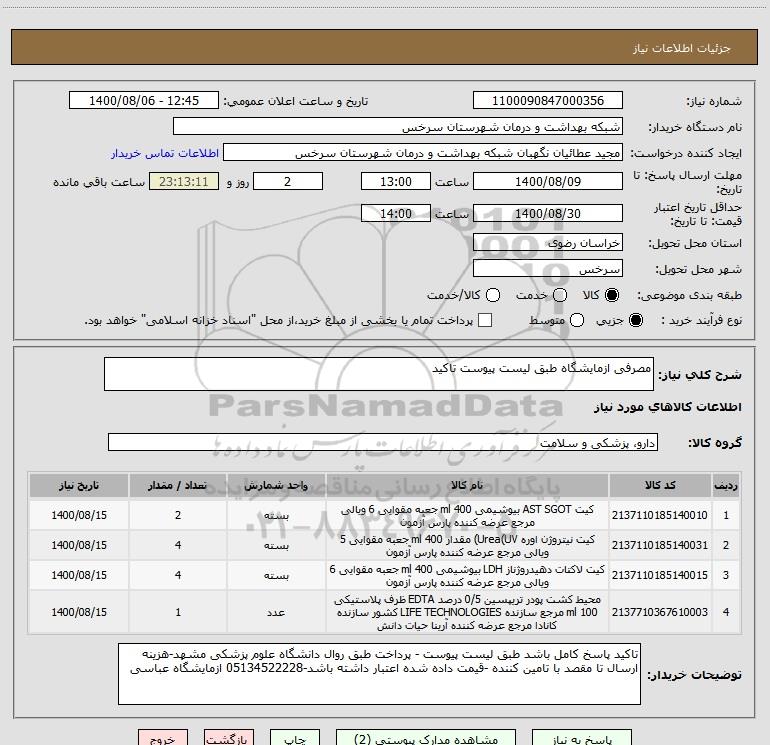The image size is (770, 745).
Task: Select the کالا/خدمت radio button
Action: click(493, 295)
